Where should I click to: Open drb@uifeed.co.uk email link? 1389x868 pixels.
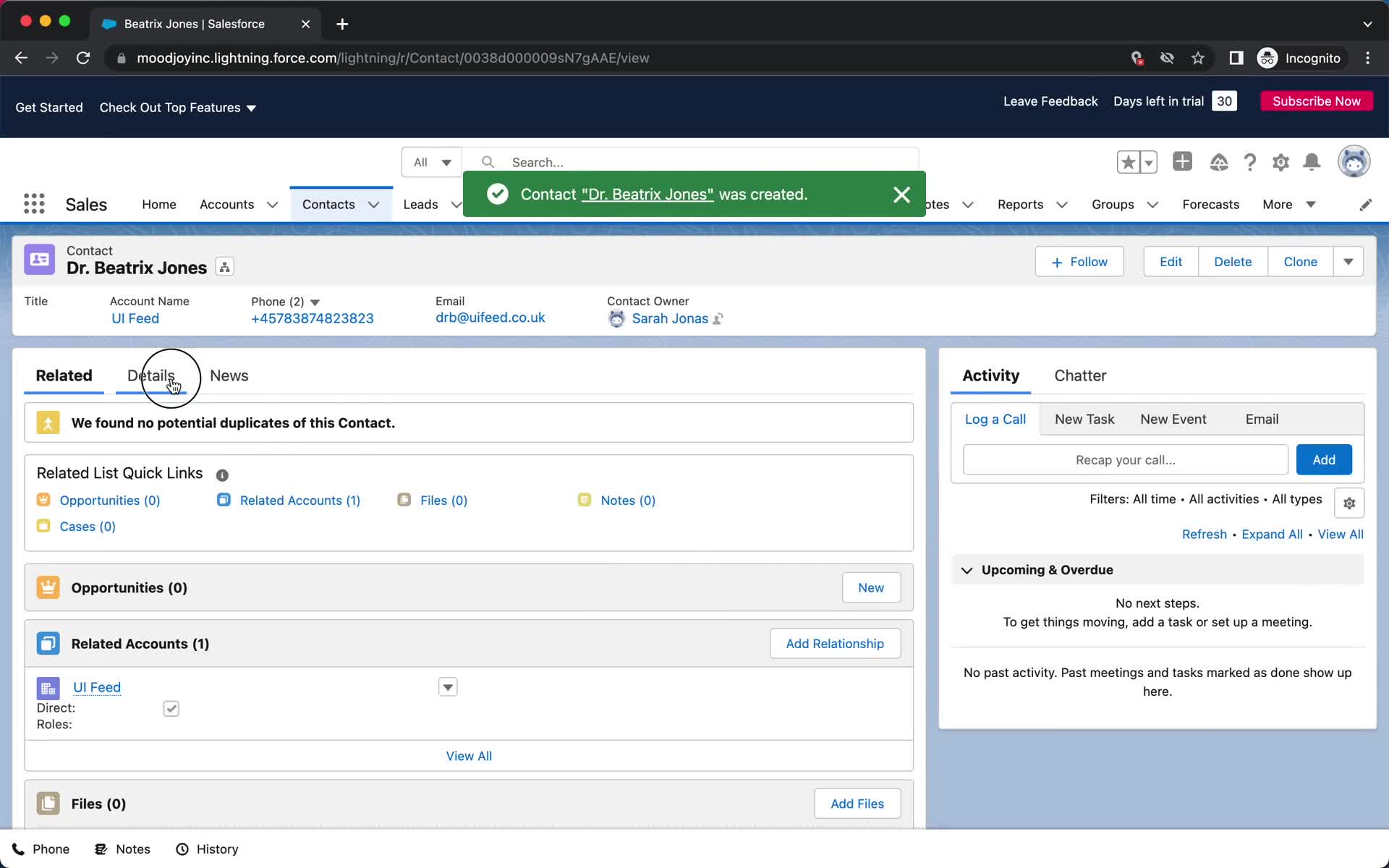pos(490,318)
